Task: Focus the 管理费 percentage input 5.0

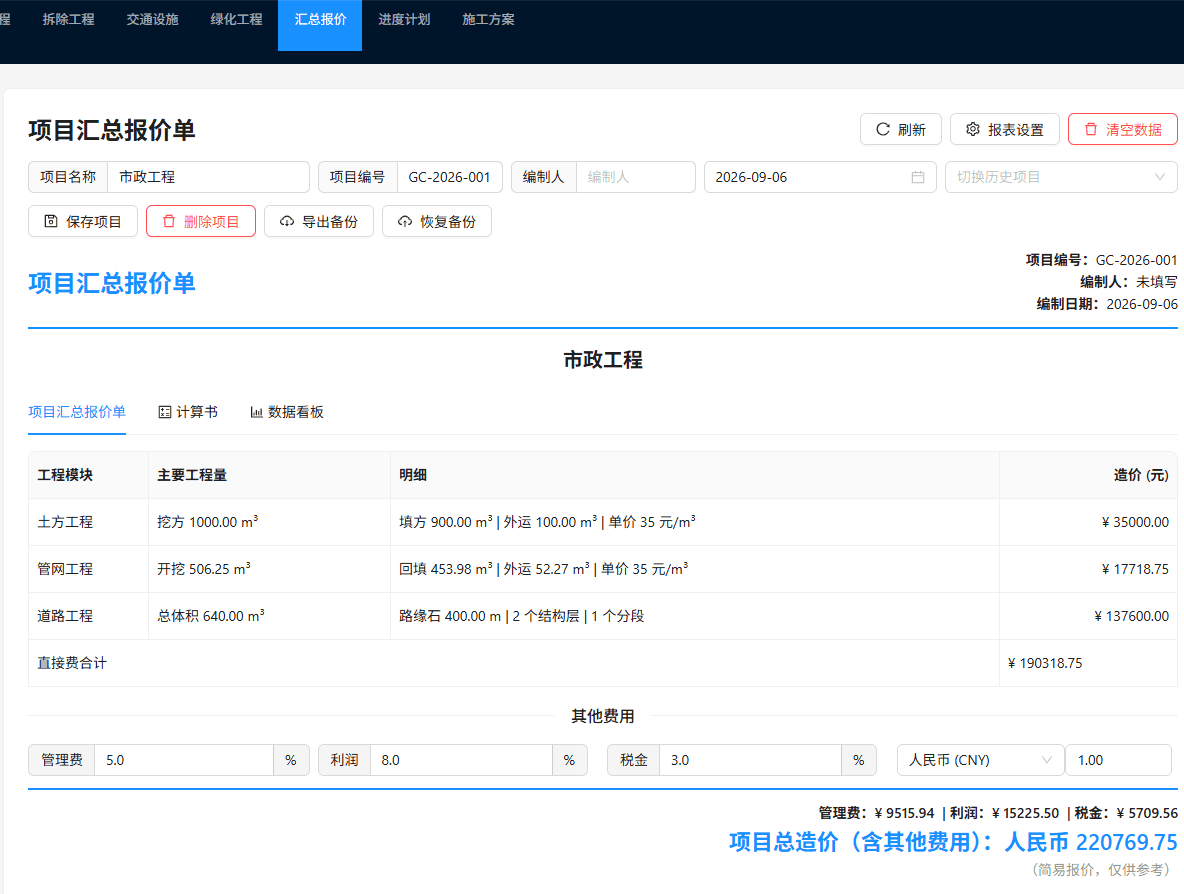Action: [183, 760]
